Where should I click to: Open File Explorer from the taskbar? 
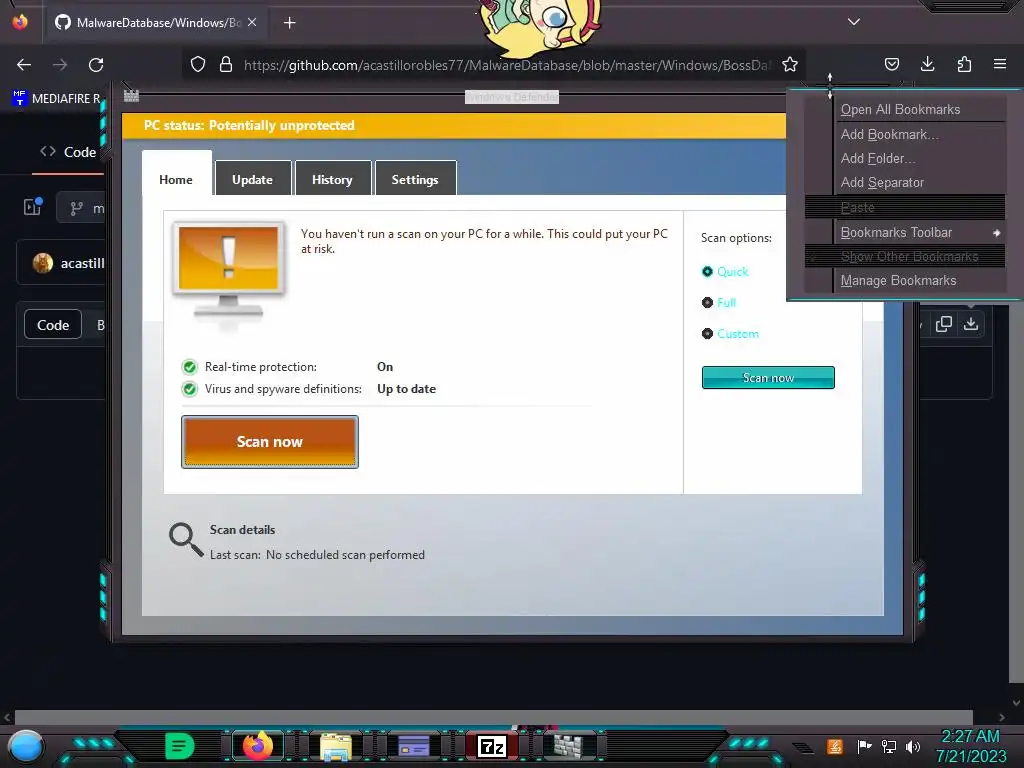(x=336, y=746)
